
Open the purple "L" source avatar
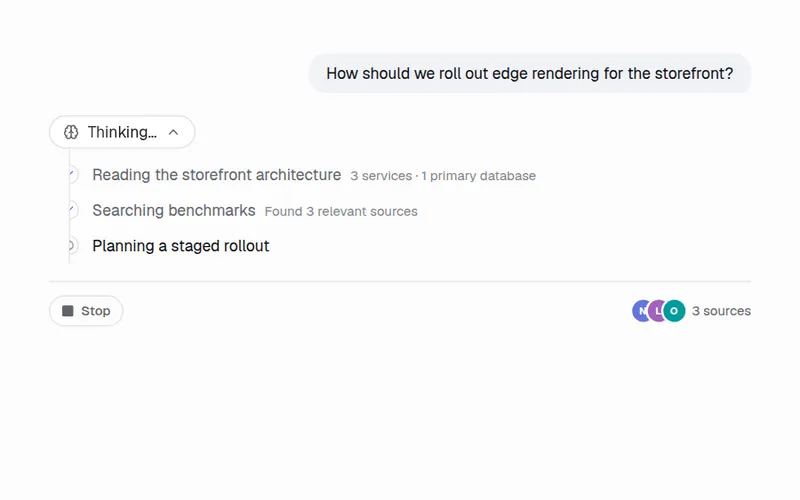[658, 311]
